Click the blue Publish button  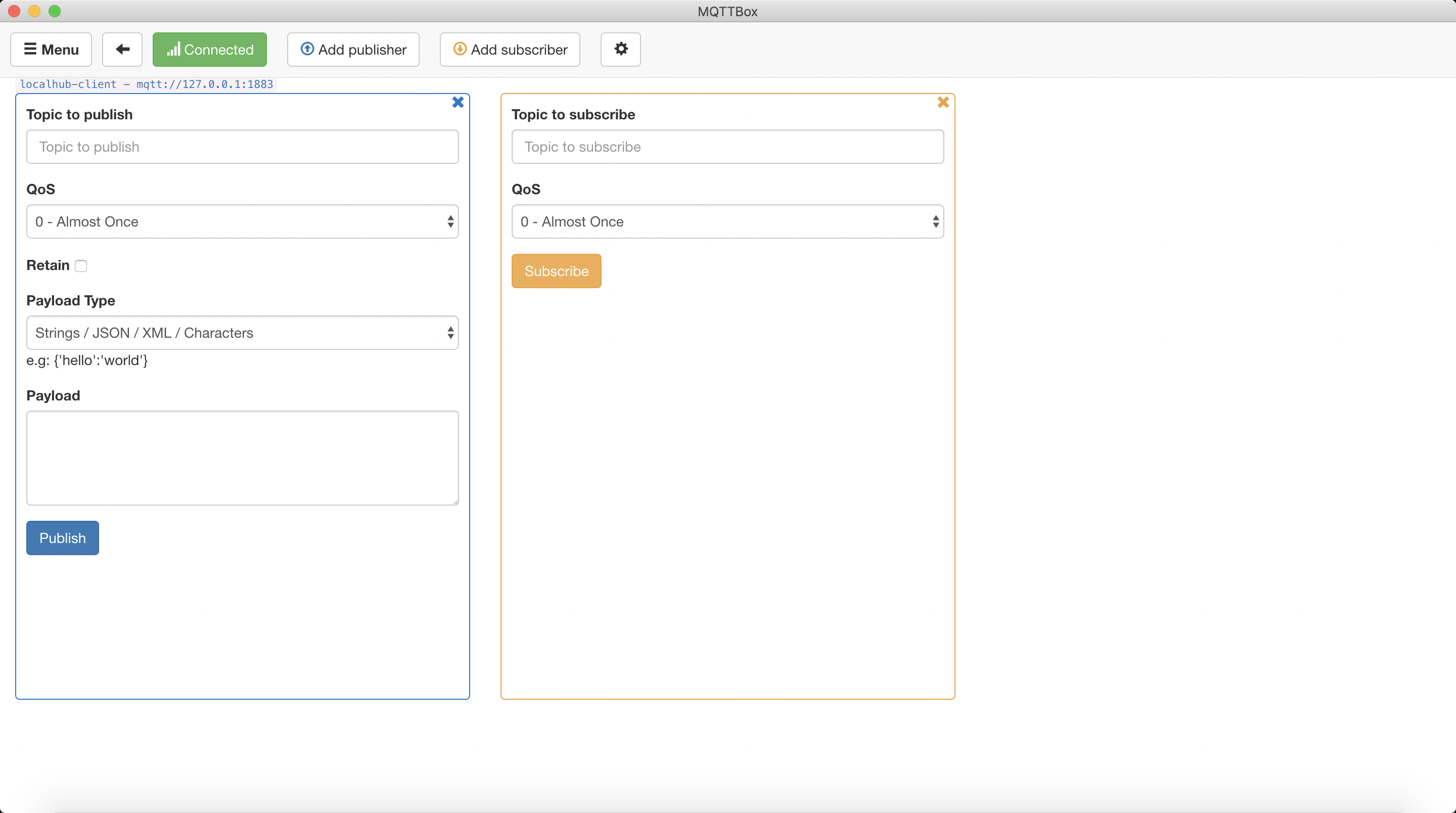pyautogui.click(x=63, y=538)
